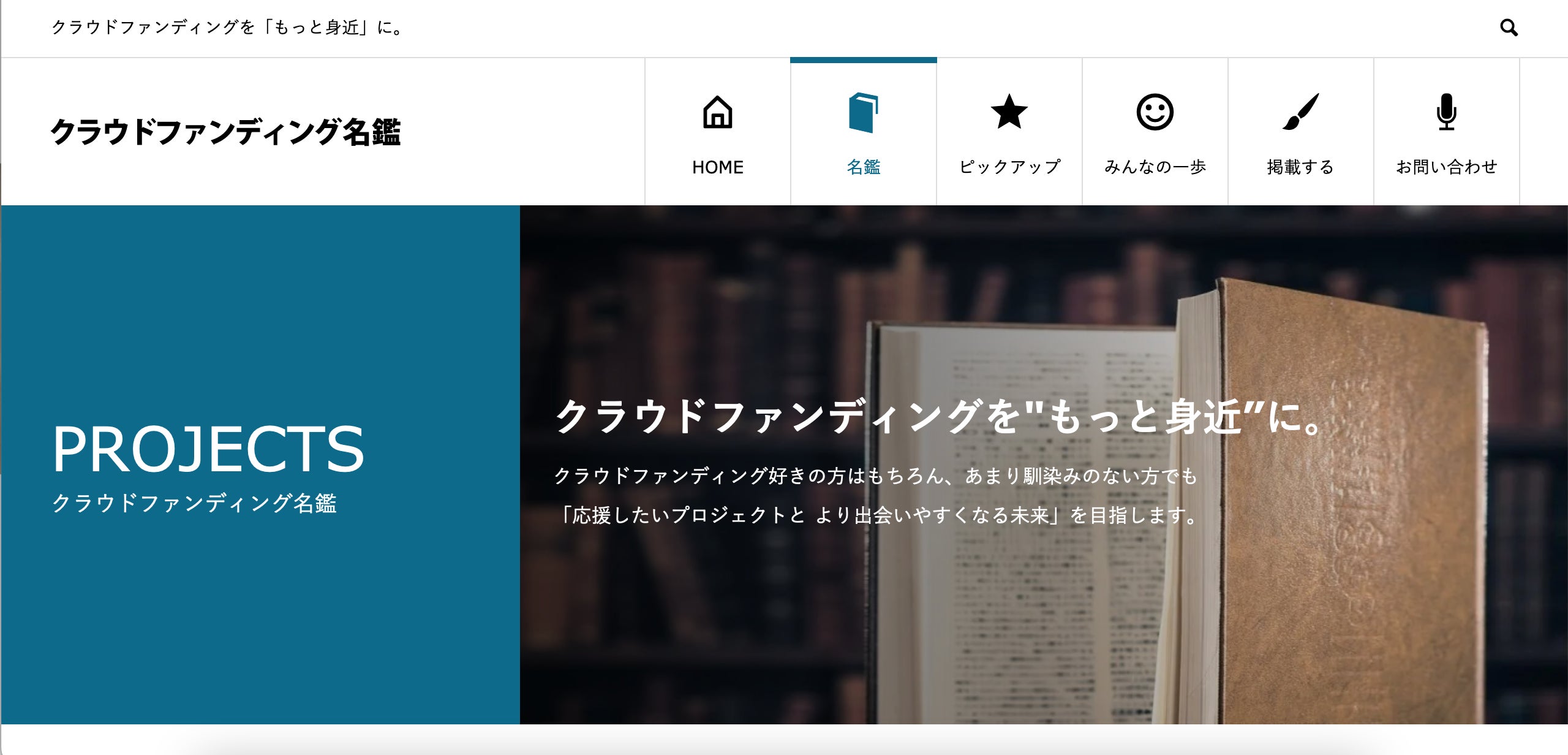This screenshot has width=1568, height=755.
Task: Click the PROJECTS heading
Action: click(x=208, y=449)
